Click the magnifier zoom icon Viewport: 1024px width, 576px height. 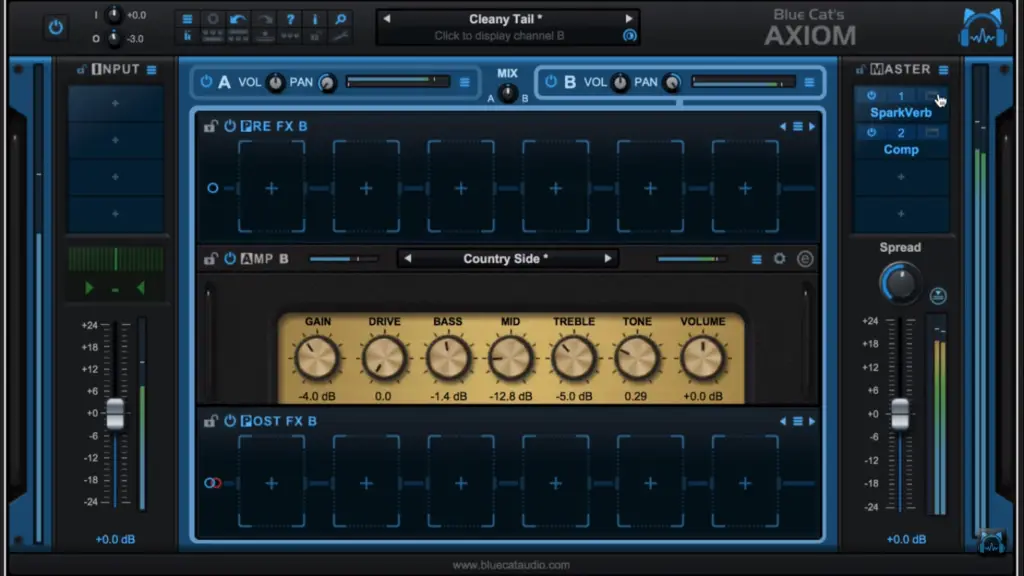point(341,19)
